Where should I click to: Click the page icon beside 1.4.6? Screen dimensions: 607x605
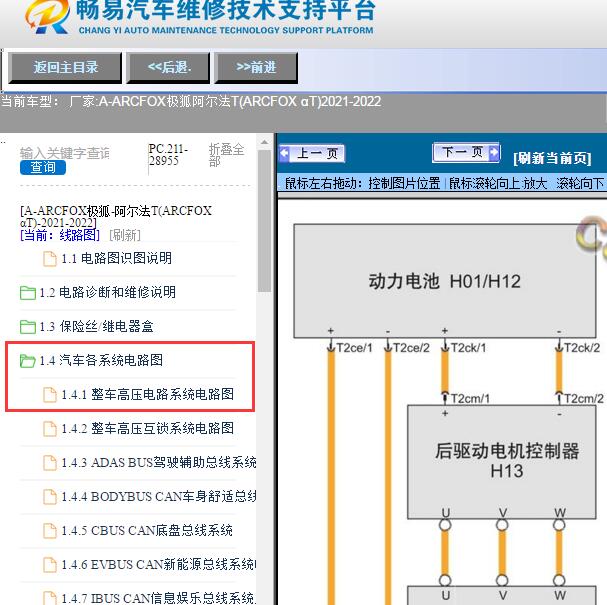50,565
